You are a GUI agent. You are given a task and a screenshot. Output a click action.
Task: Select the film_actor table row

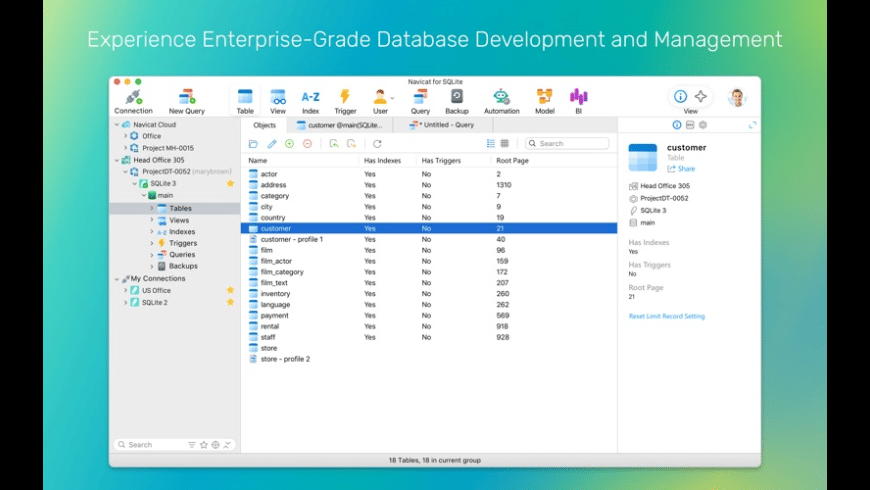(x=429, y=261)
